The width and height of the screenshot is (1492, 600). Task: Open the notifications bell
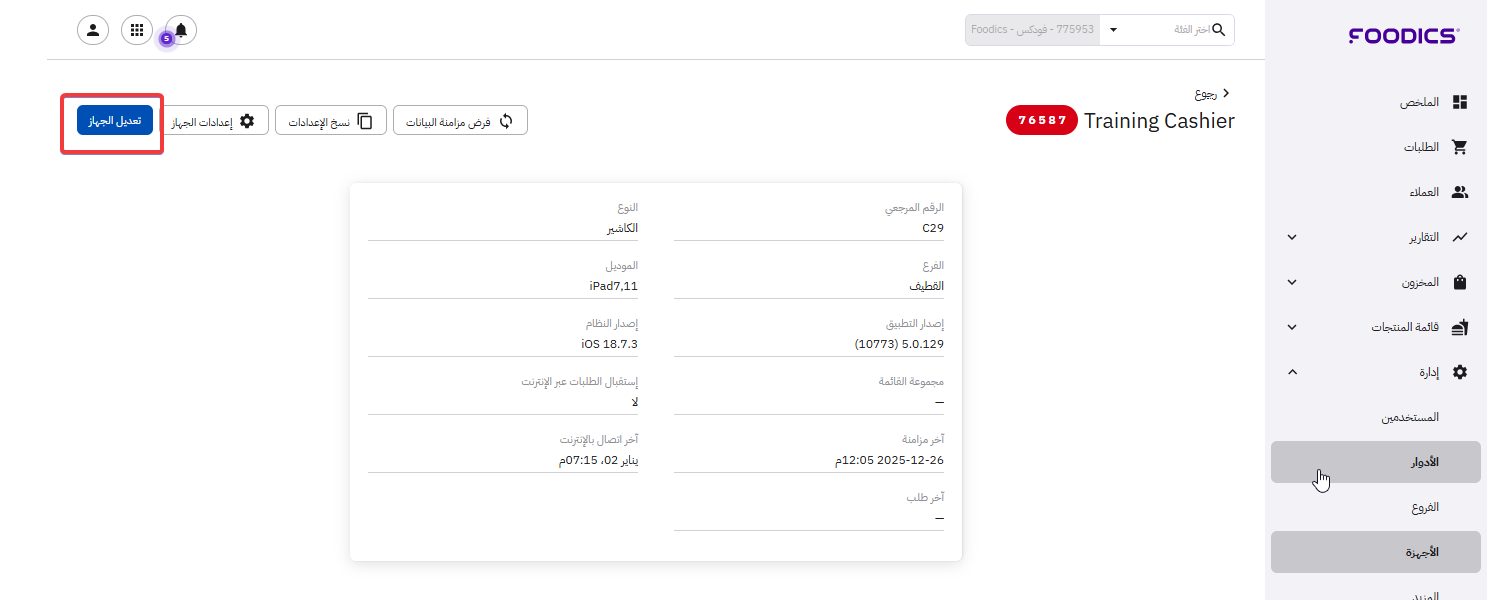click(x=181, y=30)
